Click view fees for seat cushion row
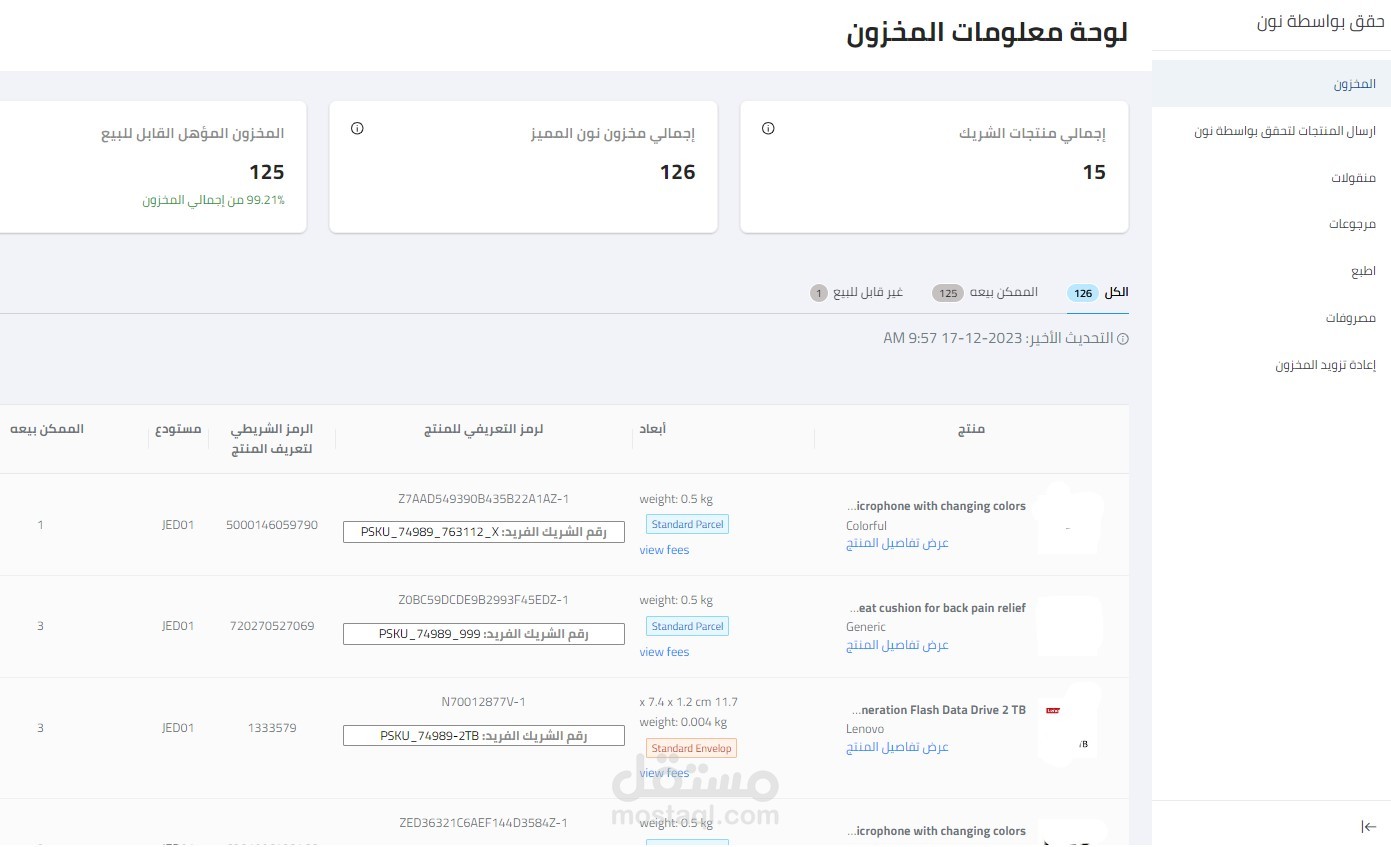The image size is (1391, 847). 664,652
